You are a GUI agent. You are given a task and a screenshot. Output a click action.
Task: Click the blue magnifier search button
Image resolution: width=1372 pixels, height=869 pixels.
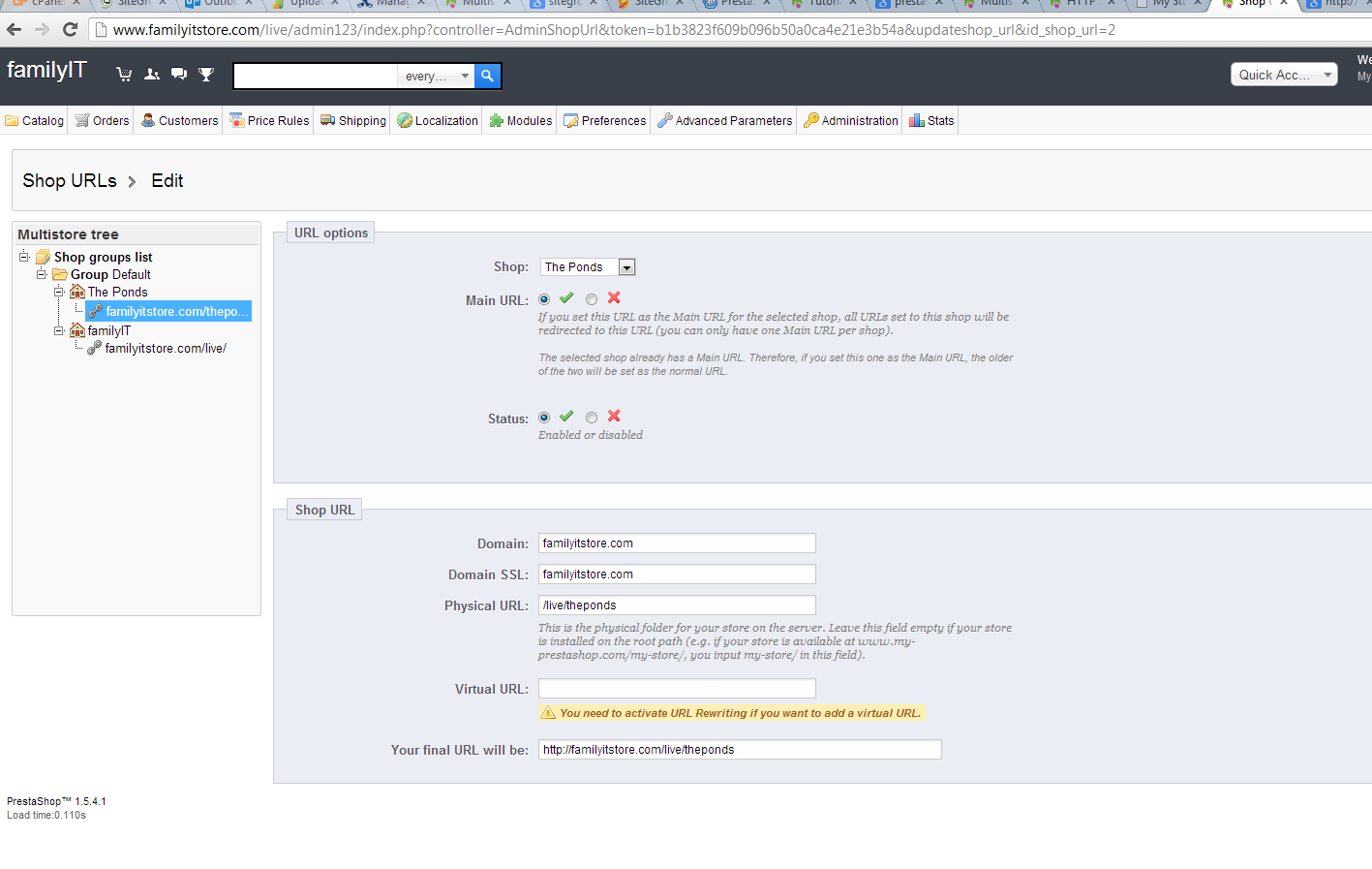click(488, 76)
